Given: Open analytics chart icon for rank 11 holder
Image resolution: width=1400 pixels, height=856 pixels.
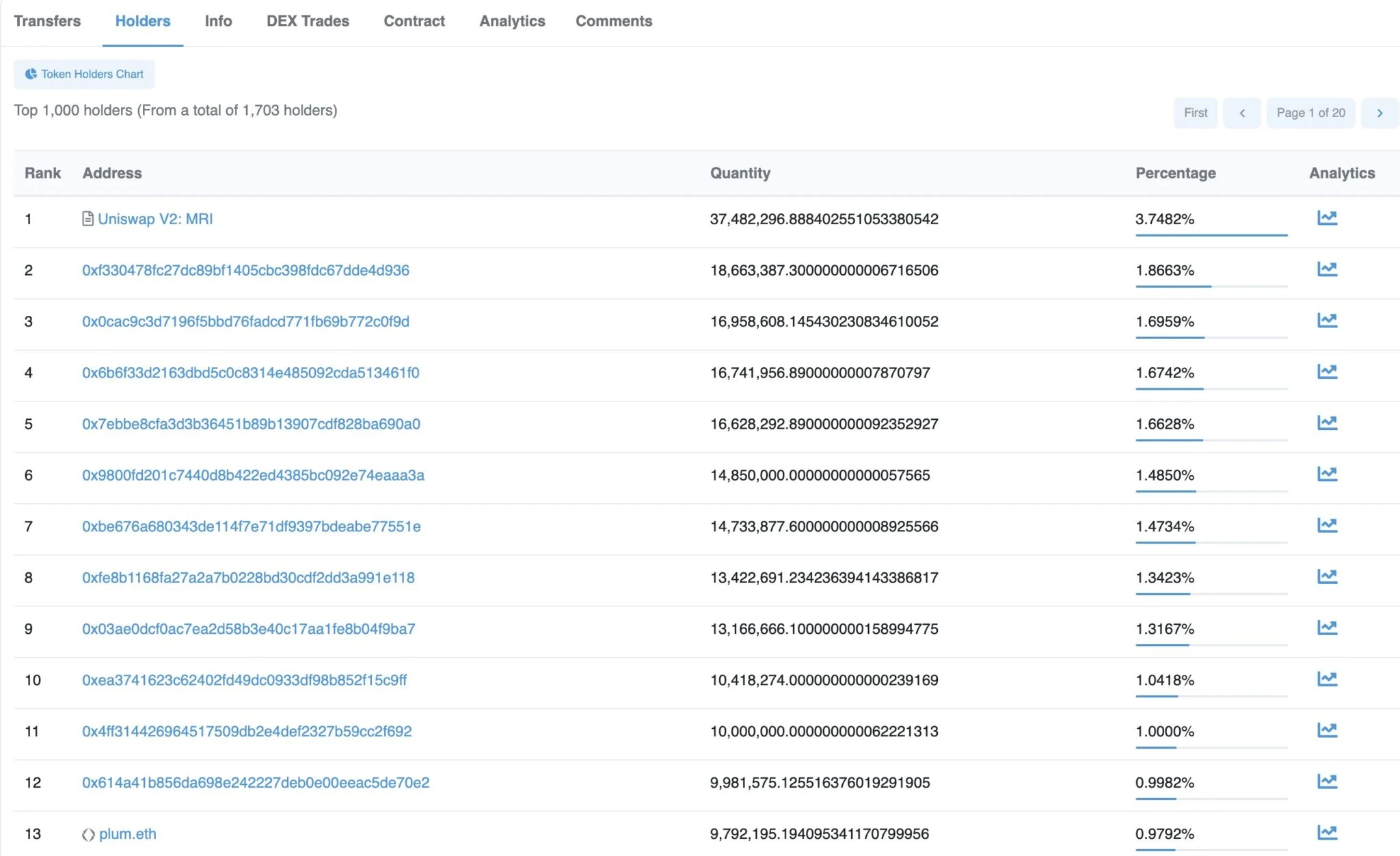Looking at the screenshot, I should pyautogui.click(x=1327, y=731).
